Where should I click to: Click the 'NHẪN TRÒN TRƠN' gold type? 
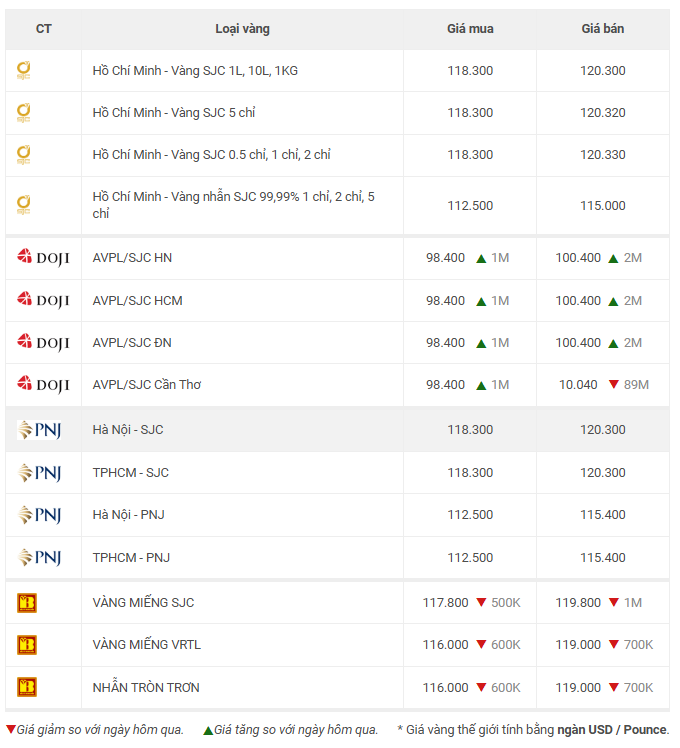point(146,687)
